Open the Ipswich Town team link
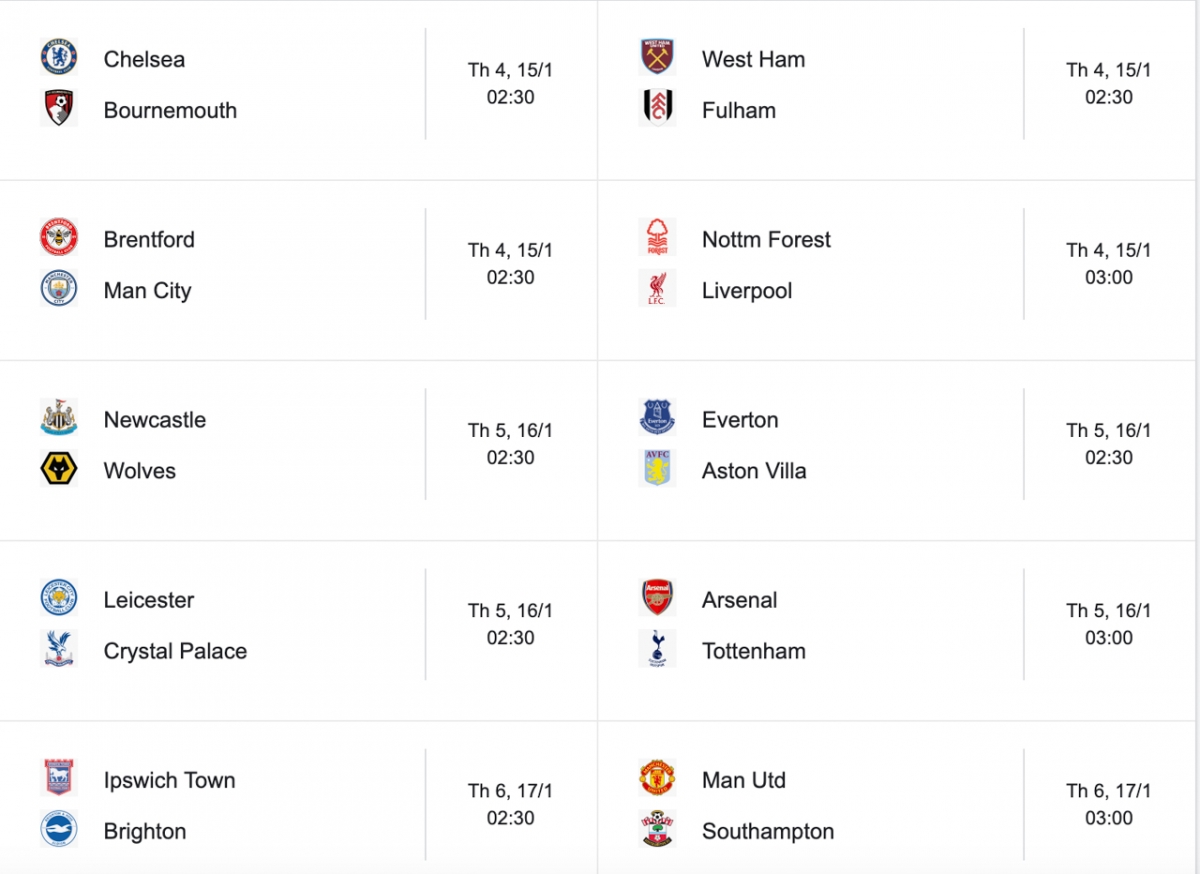Viewport: 1200px width, 874px height. [170, 780]
